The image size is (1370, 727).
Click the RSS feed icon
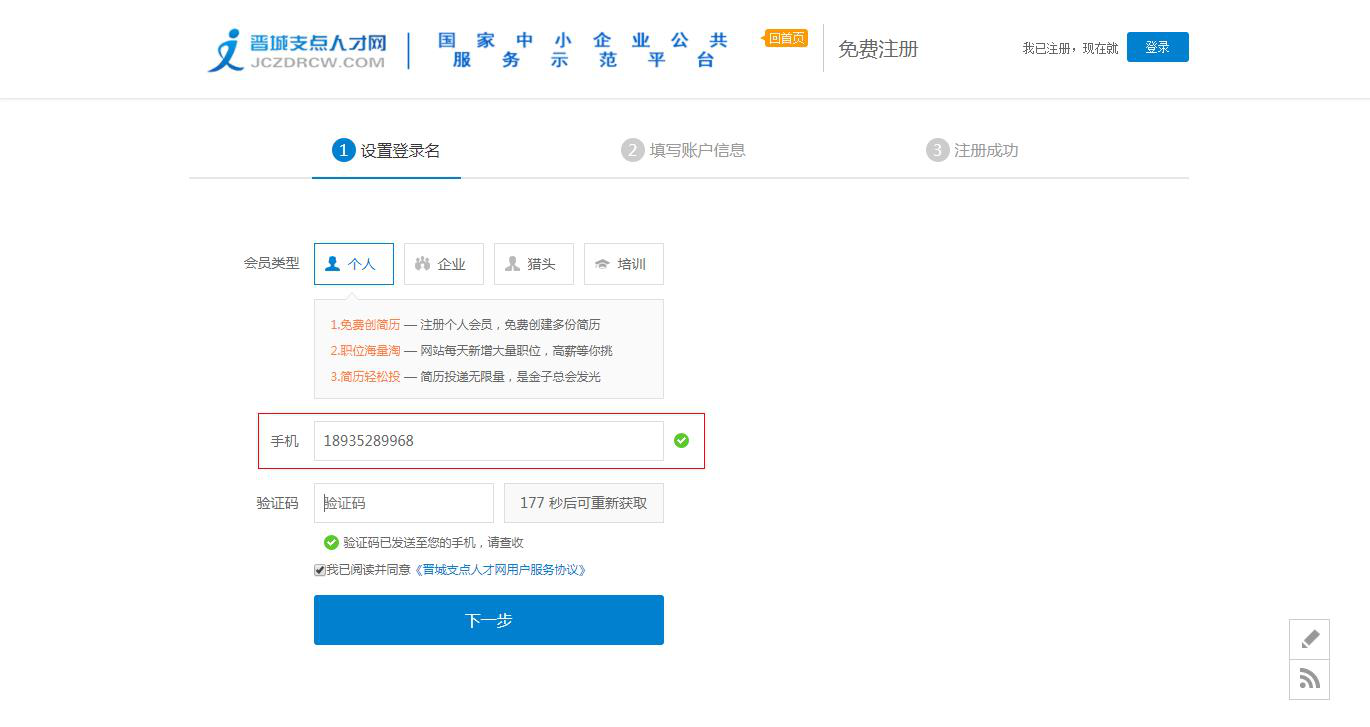point(1310,680)
